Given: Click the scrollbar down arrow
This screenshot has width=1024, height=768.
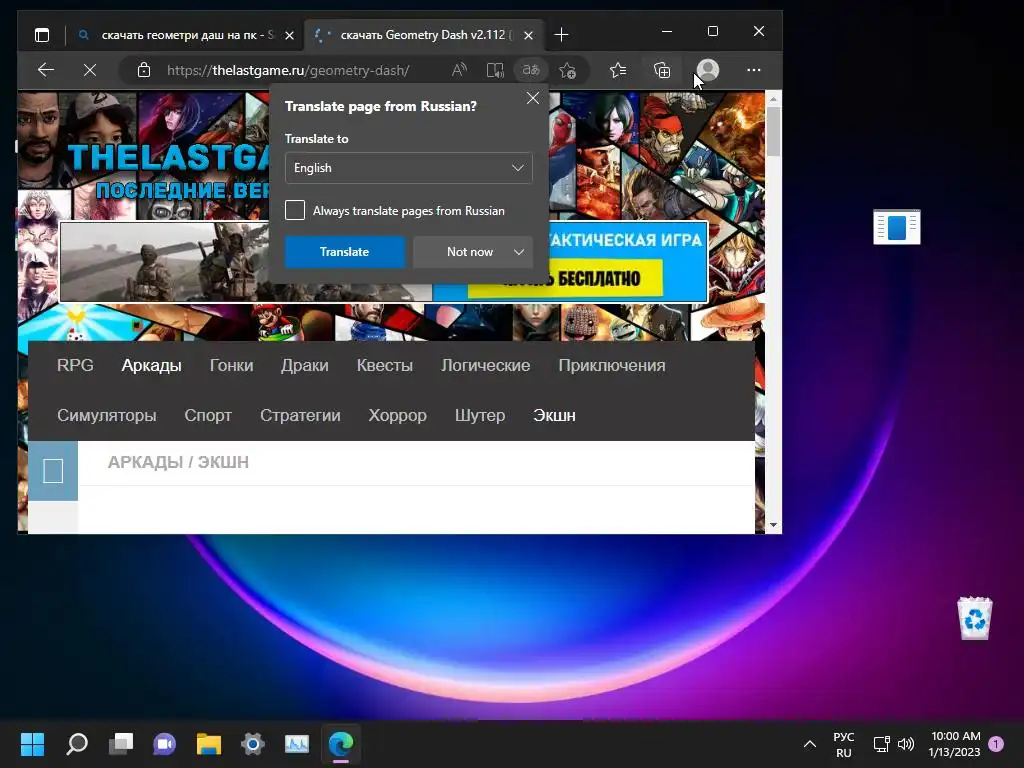Looking at the screenshot, I should click(x=774, y=525).
